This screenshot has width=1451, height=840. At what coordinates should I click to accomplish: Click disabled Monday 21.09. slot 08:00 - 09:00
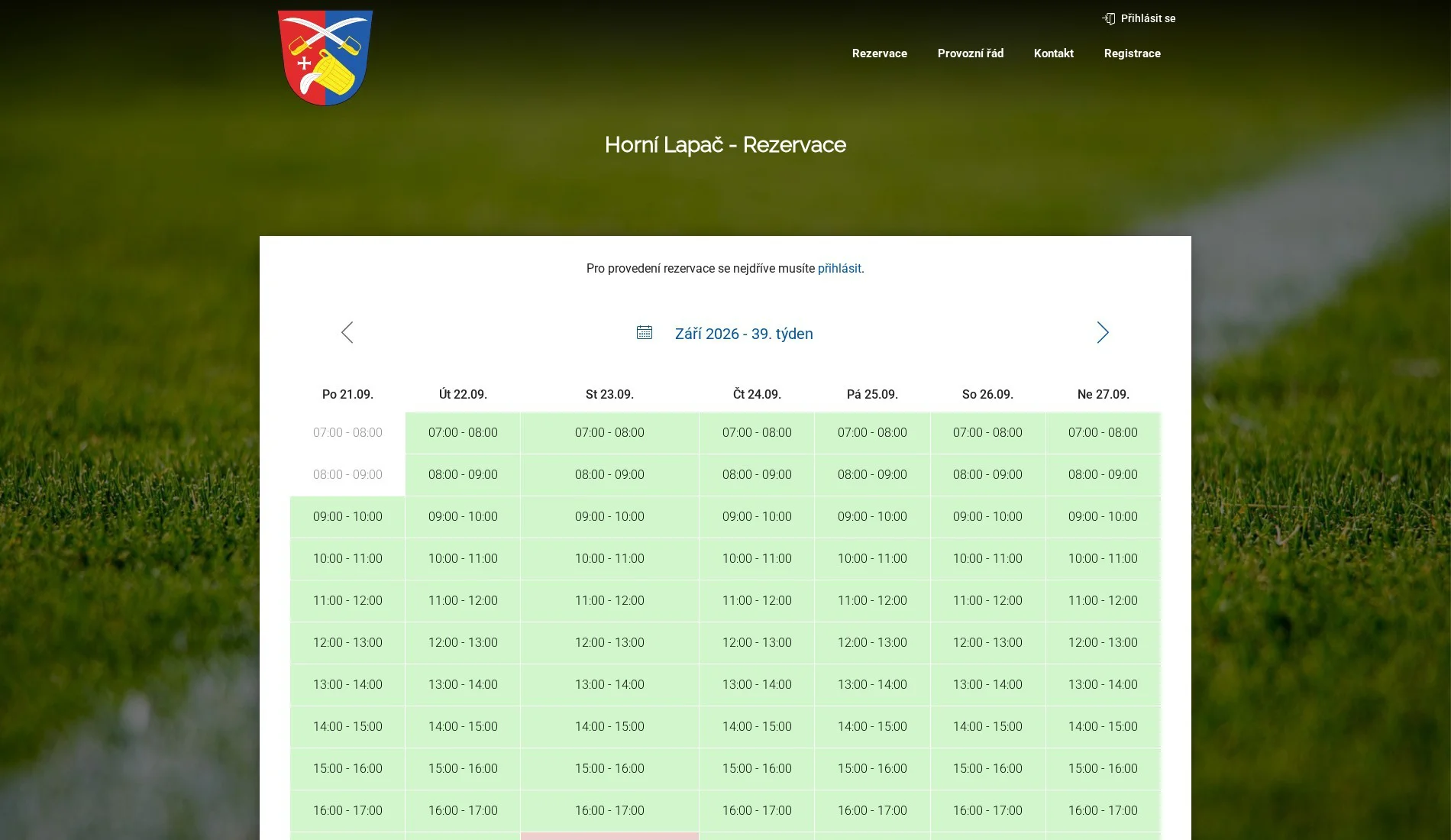pyautogui.click(x=347, y=475)
